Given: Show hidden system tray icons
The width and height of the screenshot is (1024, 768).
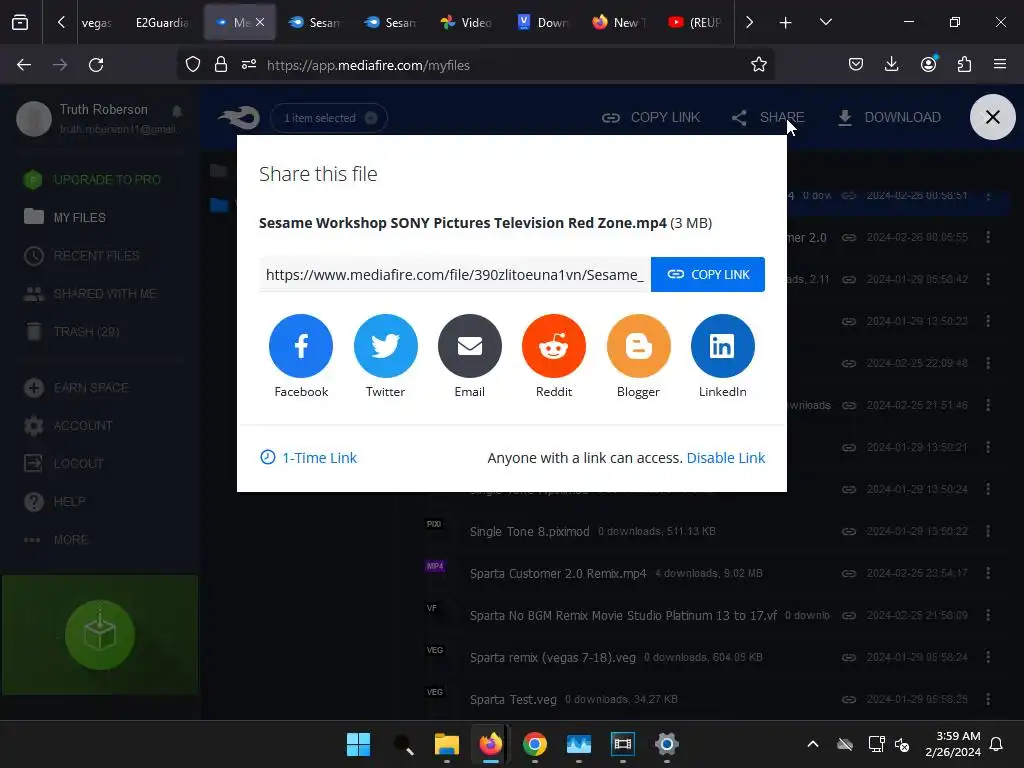Looking at the screenshot, I should [x=812, y=744].
